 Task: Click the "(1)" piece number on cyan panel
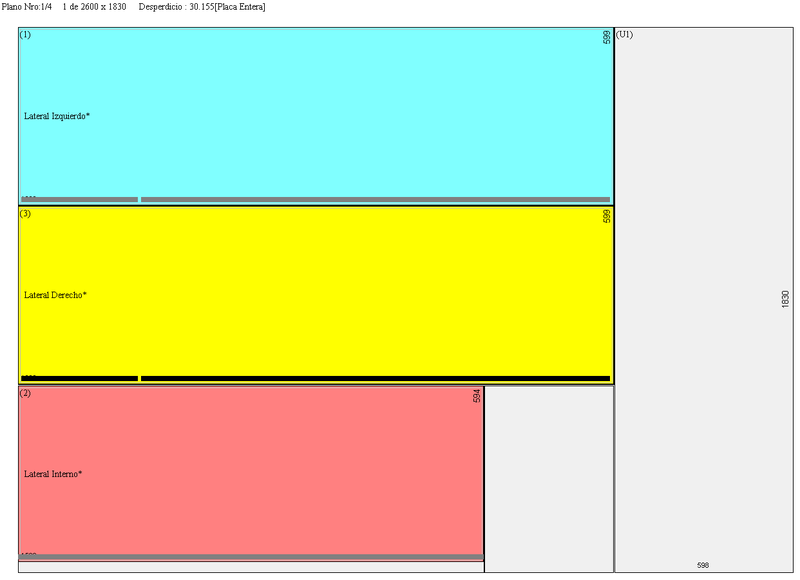pos(25,34)
